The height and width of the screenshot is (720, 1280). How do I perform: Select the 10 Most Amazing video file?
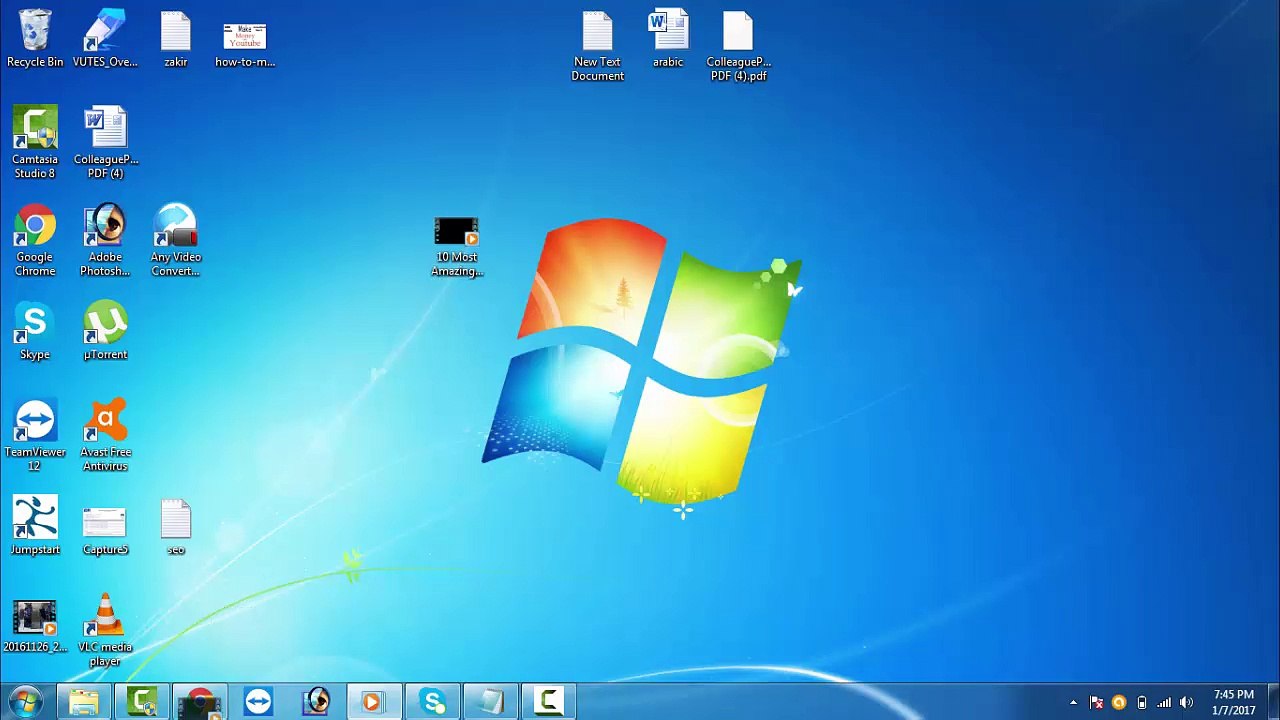coord(457,247)
